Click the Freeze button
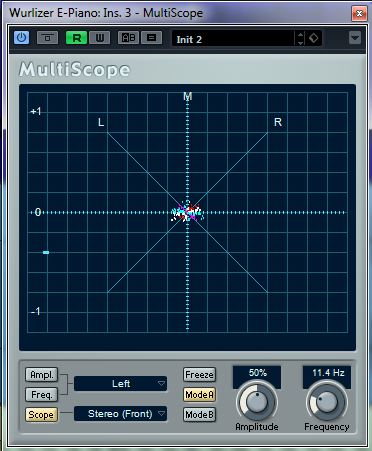Image resolution: width=372 pixels, height=451 pixels. pos(199,375)
